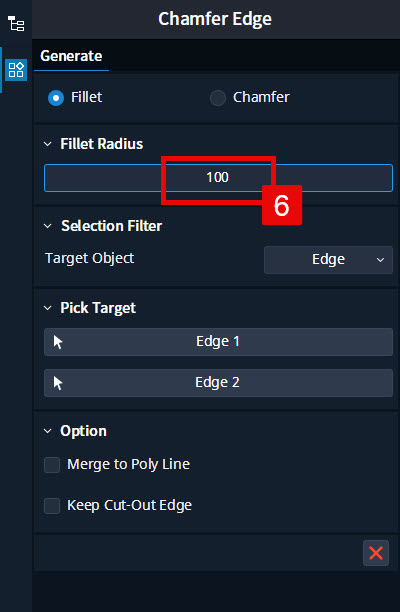The height and width of the screenshot is (612, 400).
Task: Click the cursor pick icon for Edge 1
Action: (58, 342)
